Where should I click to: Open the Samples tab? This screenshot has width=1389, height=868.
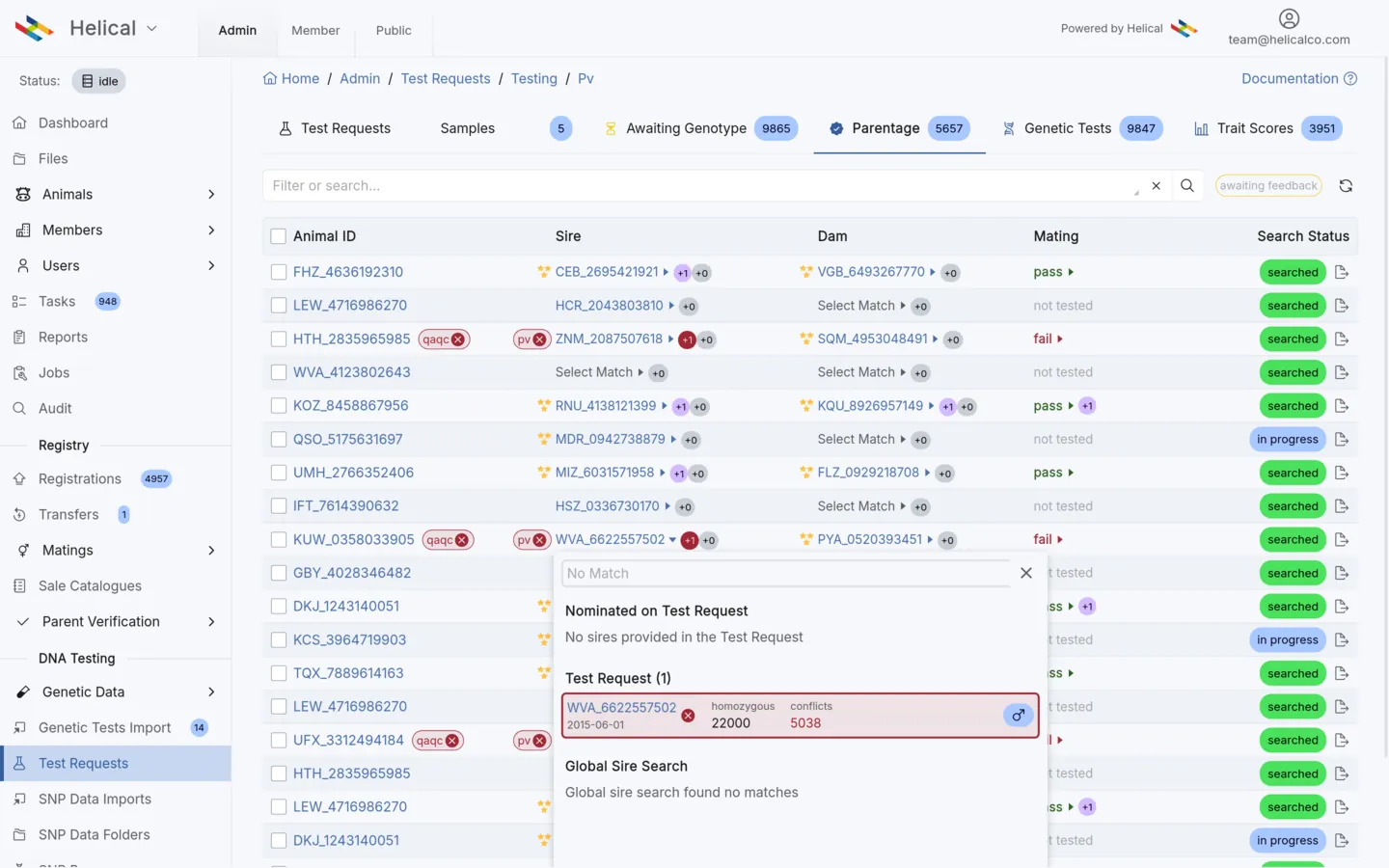pos(505,128)
